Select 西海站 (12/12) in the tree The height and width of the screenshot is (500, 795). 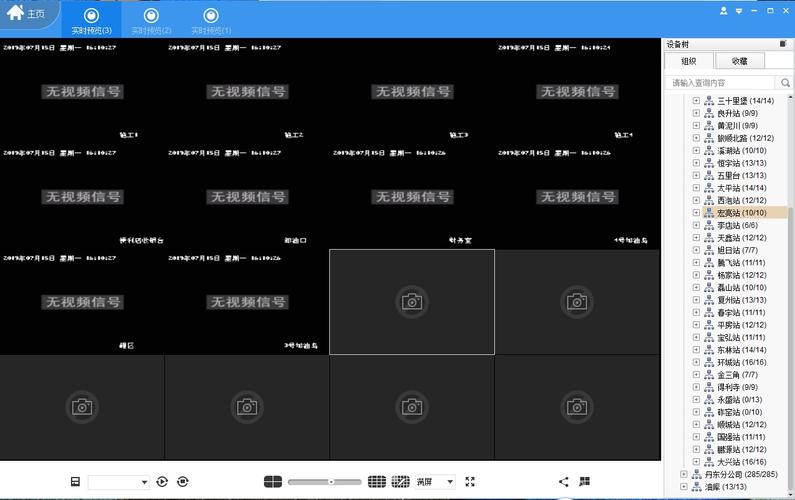coord(741,200)
